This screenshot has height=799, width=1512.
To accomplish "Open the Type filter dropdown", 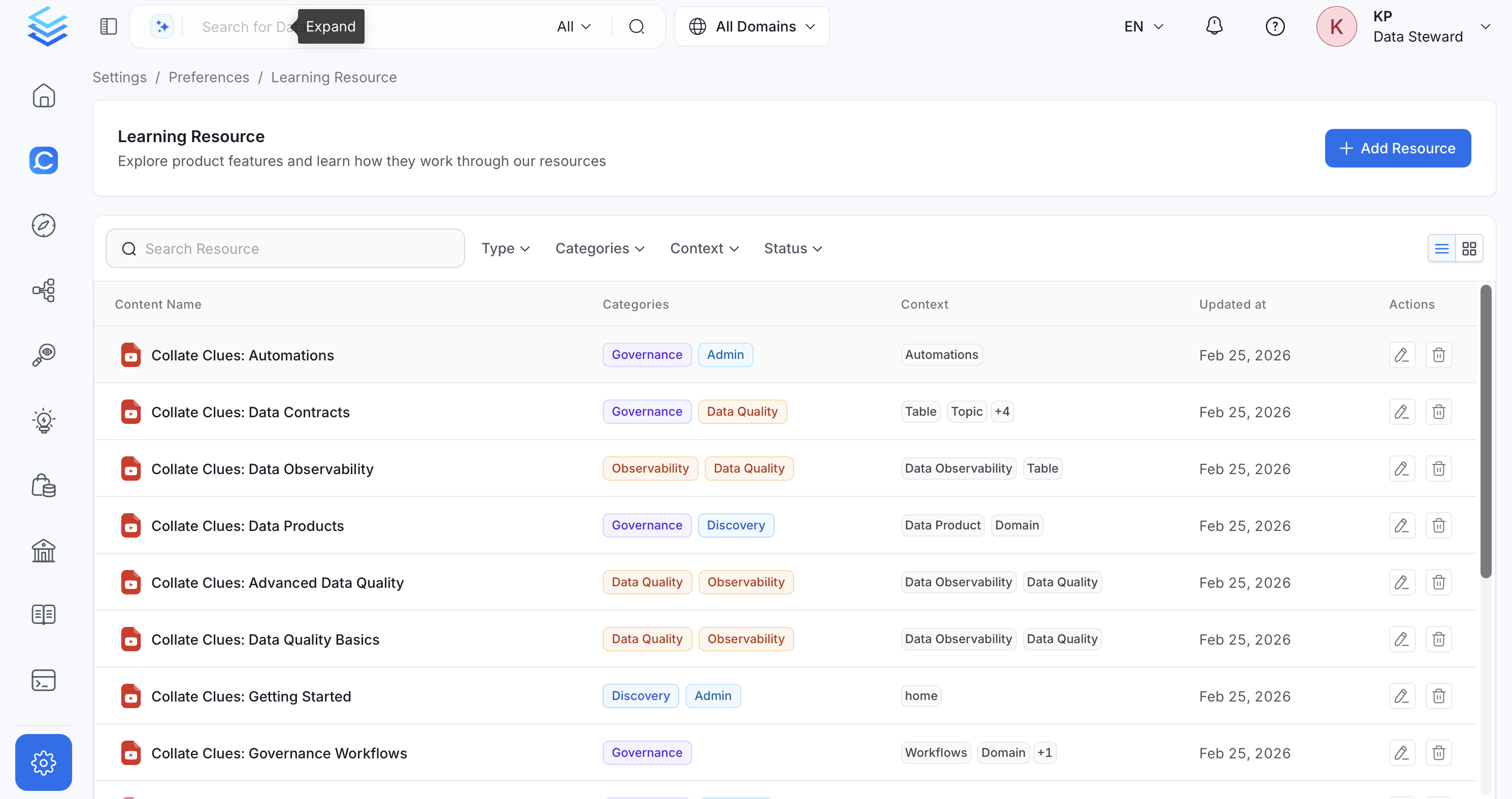I will pyautogui.click(x=505, y=249).
